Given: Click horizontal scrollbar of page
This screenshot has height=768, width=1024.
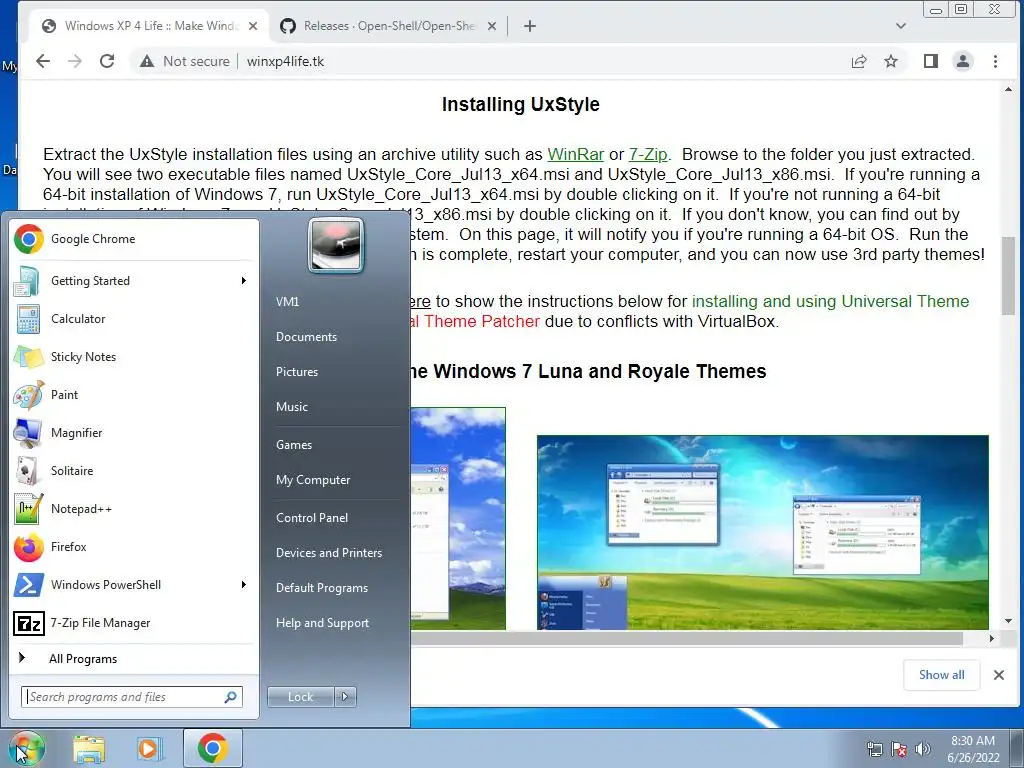Looking at the screenshot, I should [686, 638].
